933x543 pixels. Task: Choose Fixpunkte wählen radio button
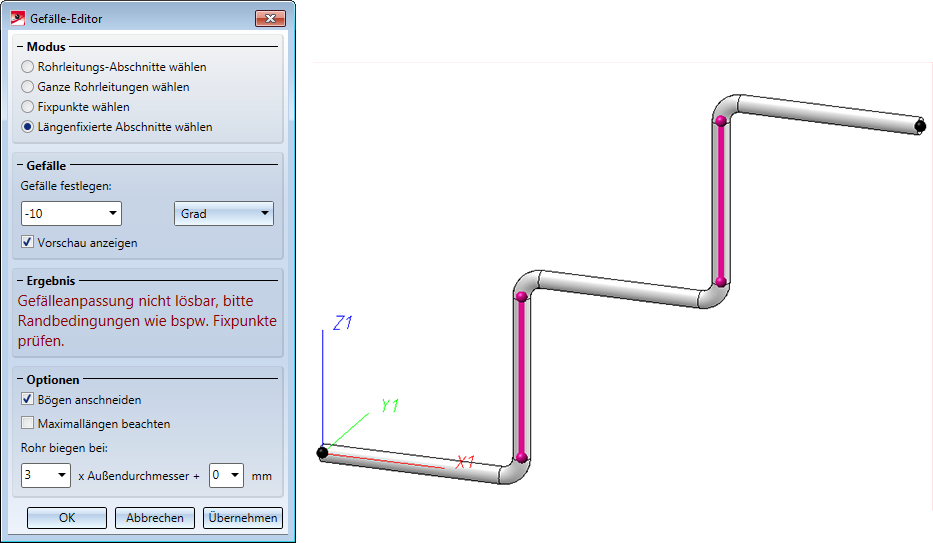tap(27, 107)
